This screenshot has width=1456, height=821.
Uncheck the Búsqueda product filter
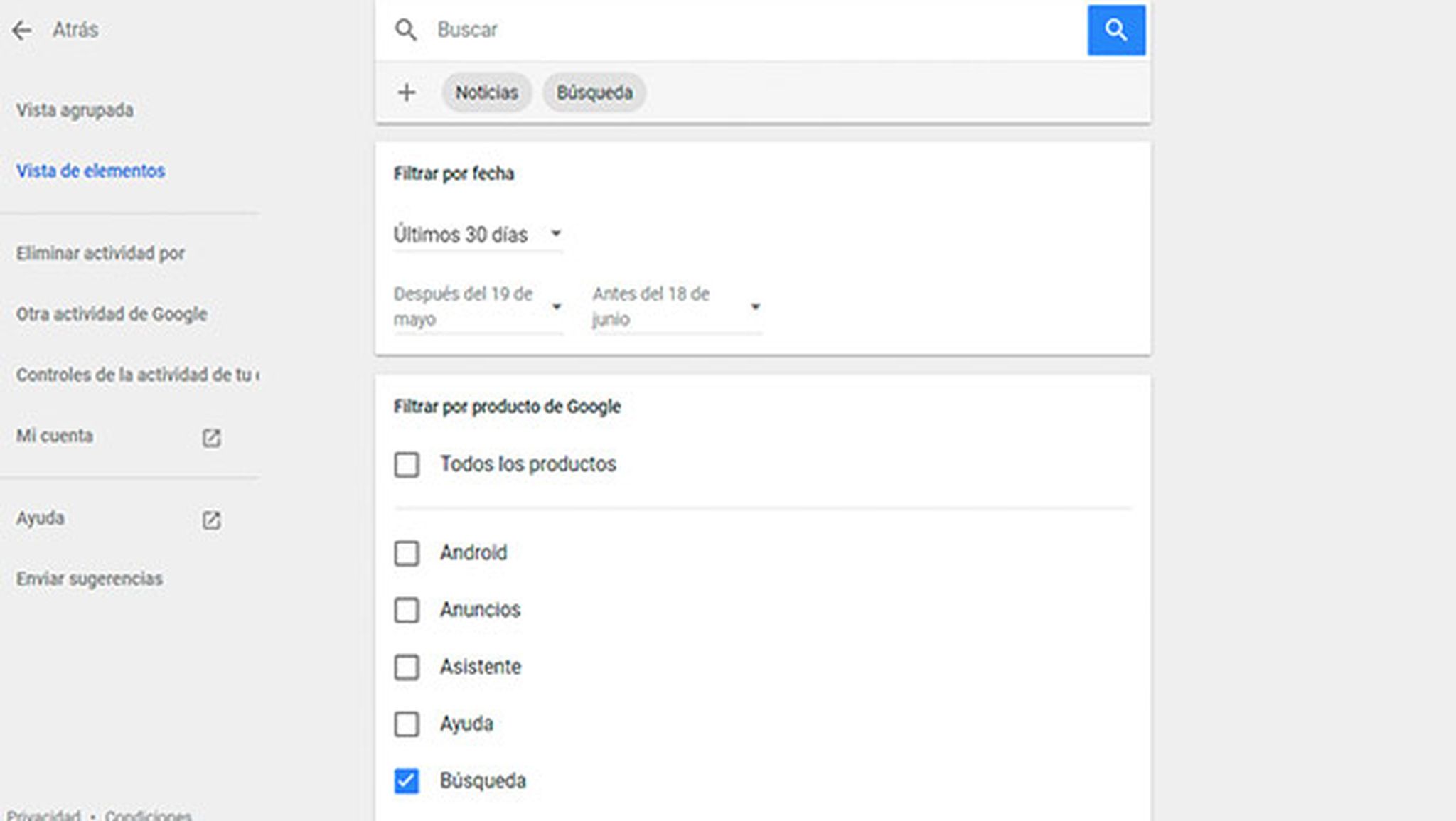pyautogui.click(x=406, y=781)
